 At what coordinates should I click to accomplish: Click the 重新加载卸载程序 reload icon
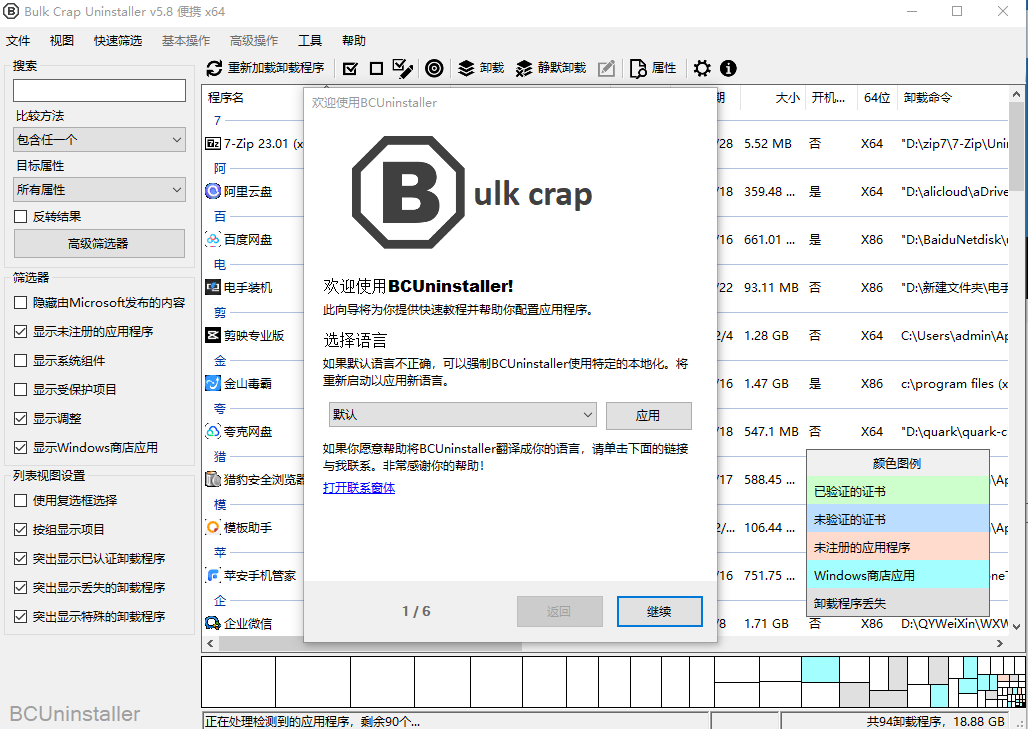click(x=214, y=68)
